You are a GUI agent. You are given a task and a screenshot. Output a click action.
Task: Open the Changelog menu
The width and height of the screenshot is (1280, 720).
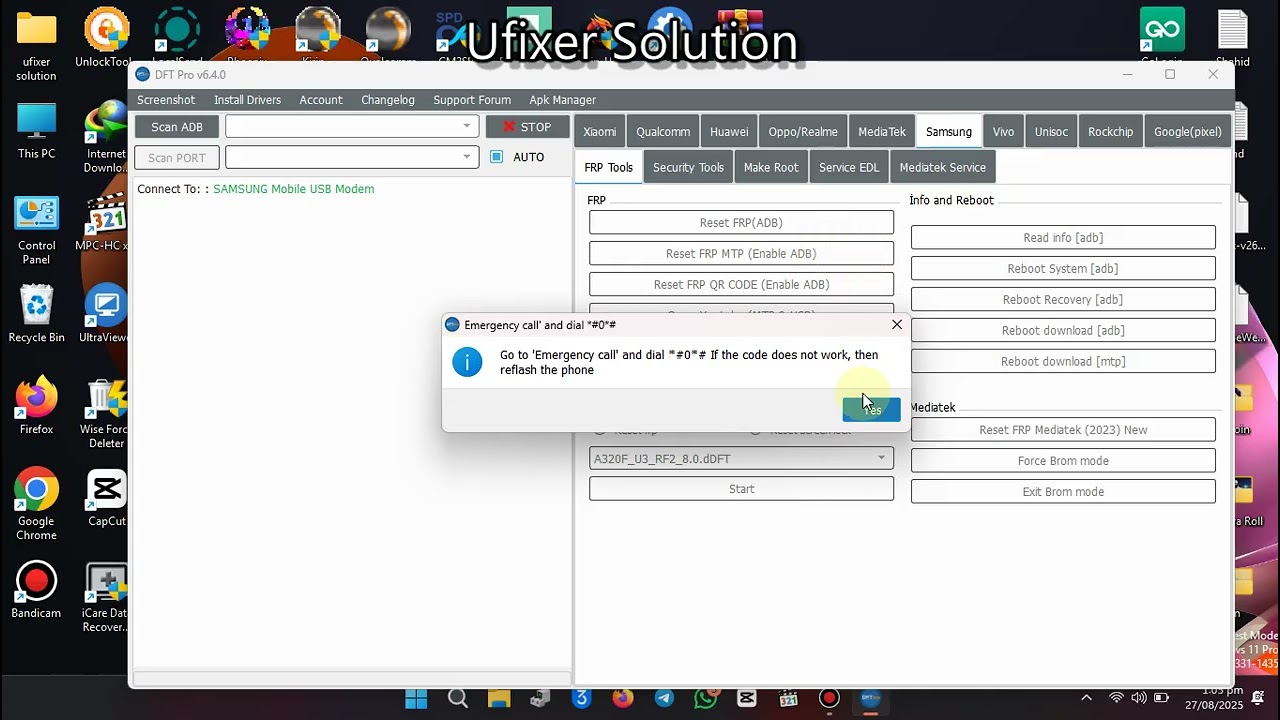tap(388, 100)
